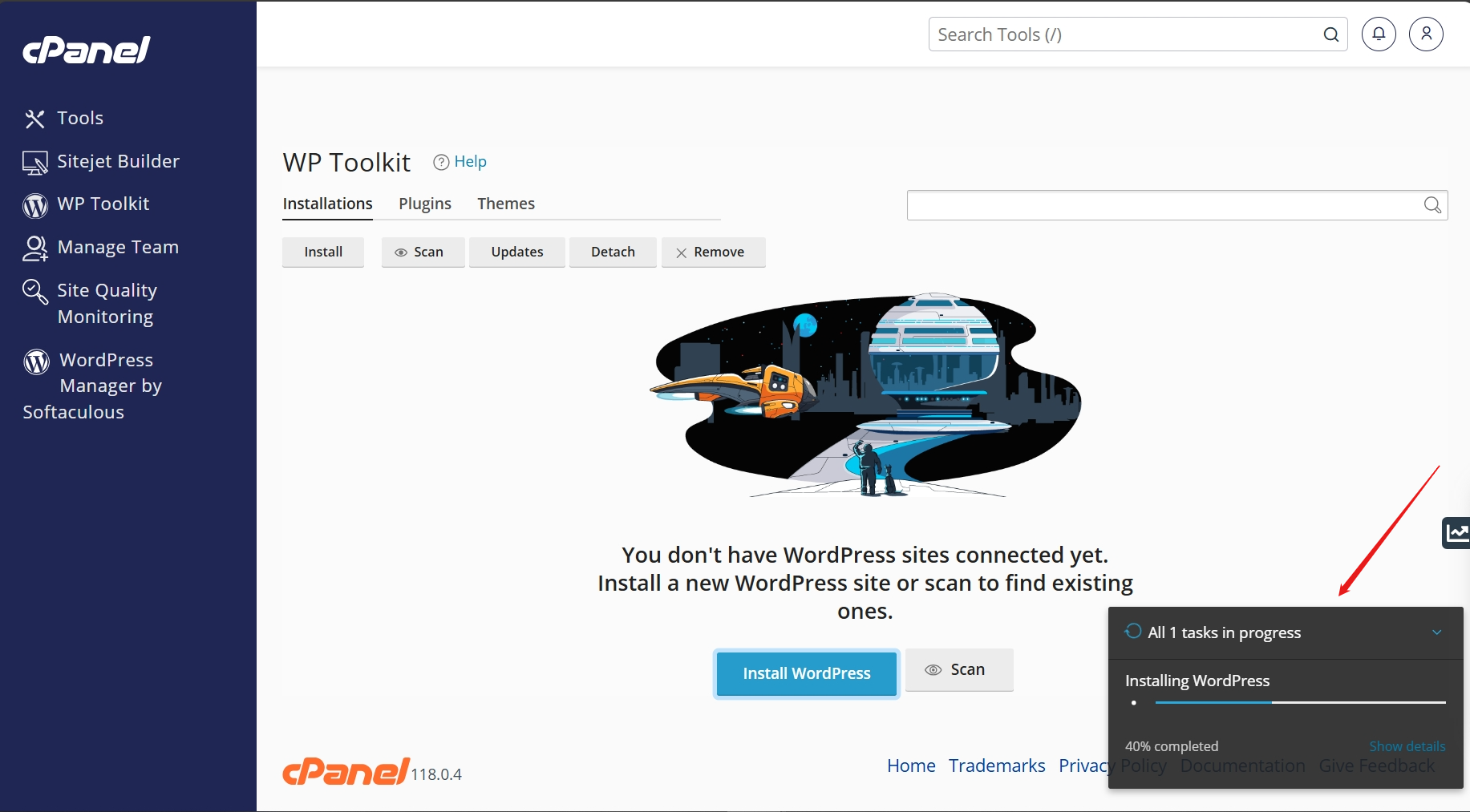Open the Trademarks footer link
Screen dimensions: 1470x812
tap(997, 766)
